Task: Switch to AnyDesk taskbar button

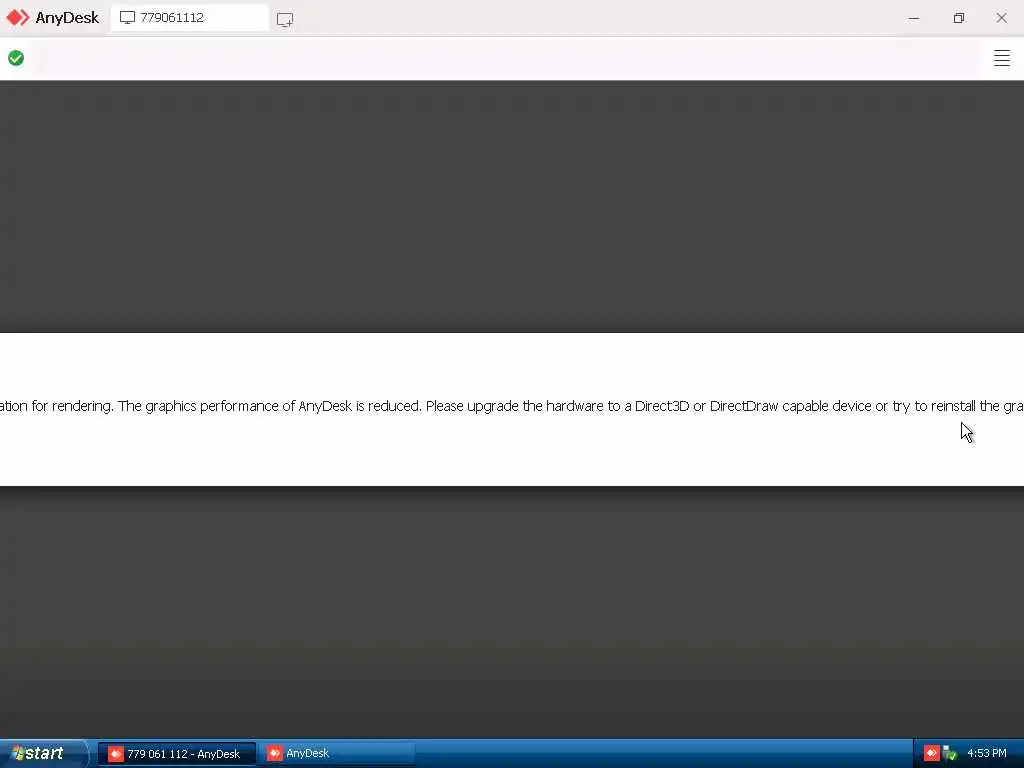Action: [336, 754]
